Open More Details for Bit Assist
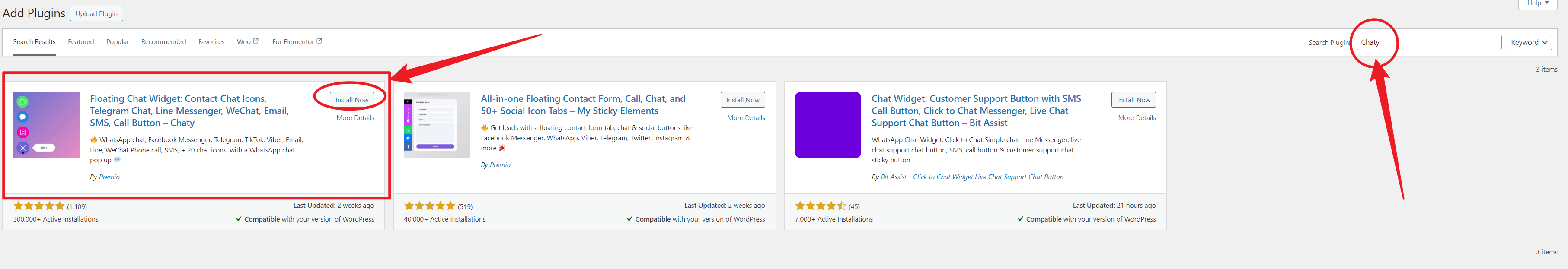The width and height of the screenshot is (1568, 269). click(x=1137, y=118)
